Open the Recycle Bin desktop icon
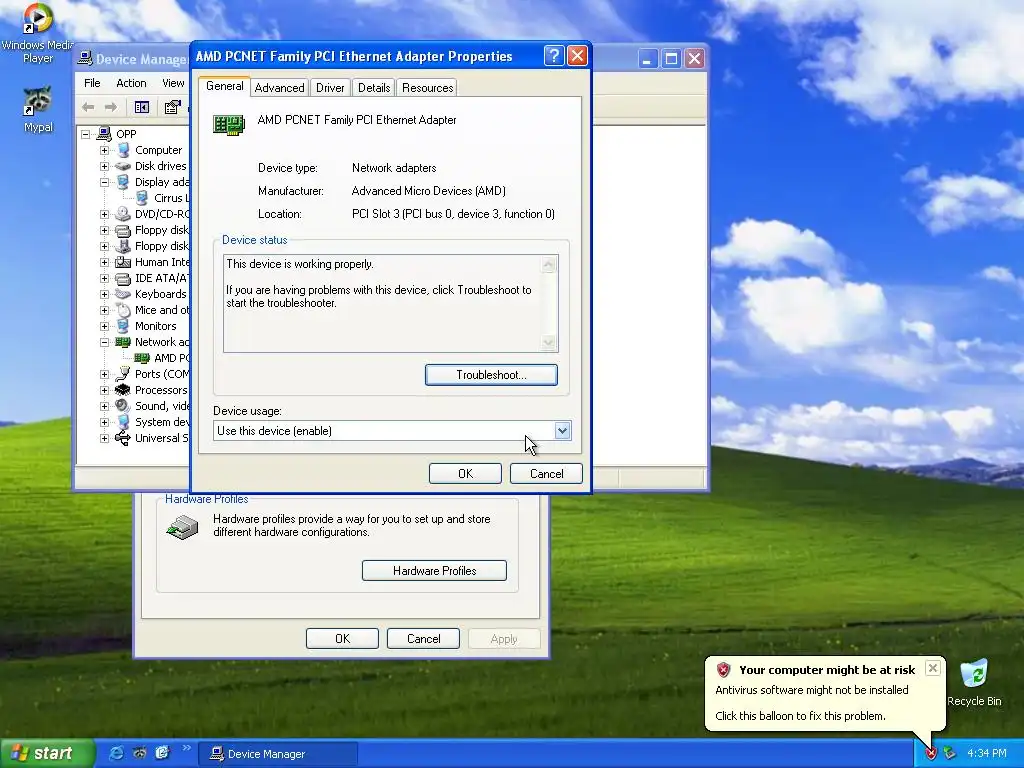The width and height of the screenshot is (1024, 768). point(974,682)
